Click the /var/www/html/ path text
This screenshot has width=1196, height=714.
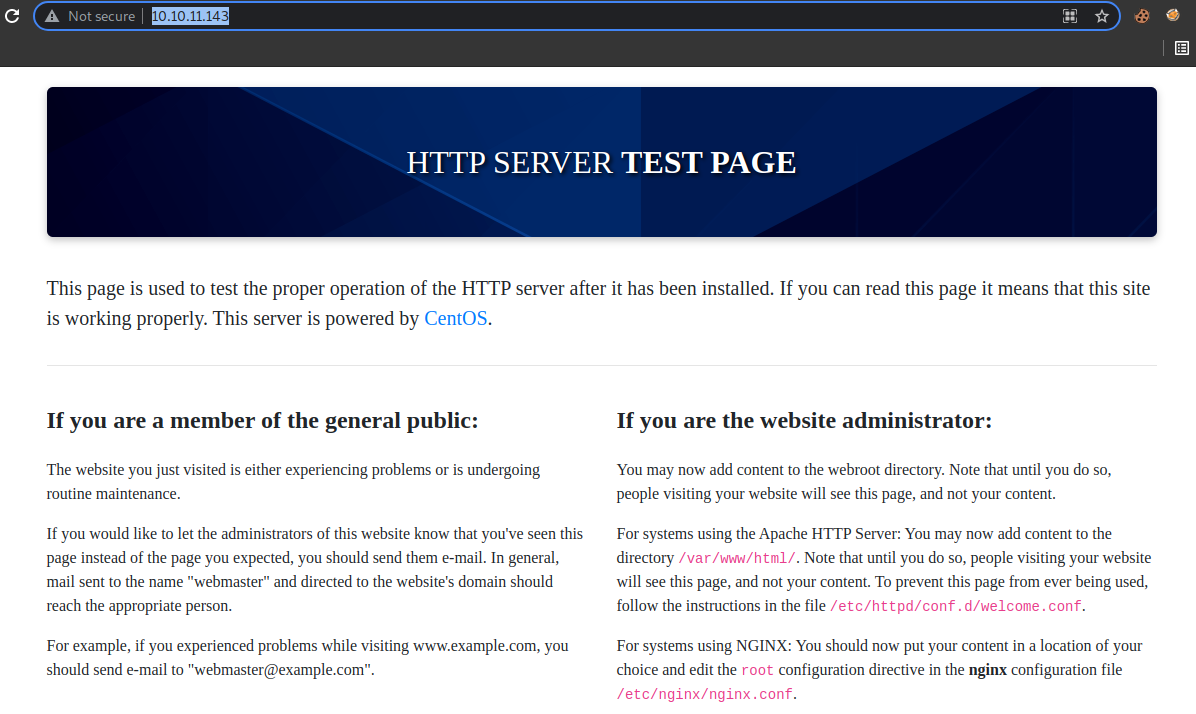click(737, 558)
